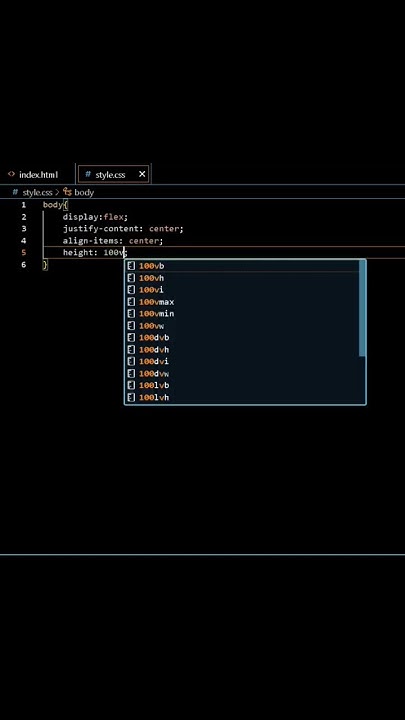Click the autocomplete list scrollbar thumb
The width and height of the screenshot is (405, 720).
click(362, 308)
